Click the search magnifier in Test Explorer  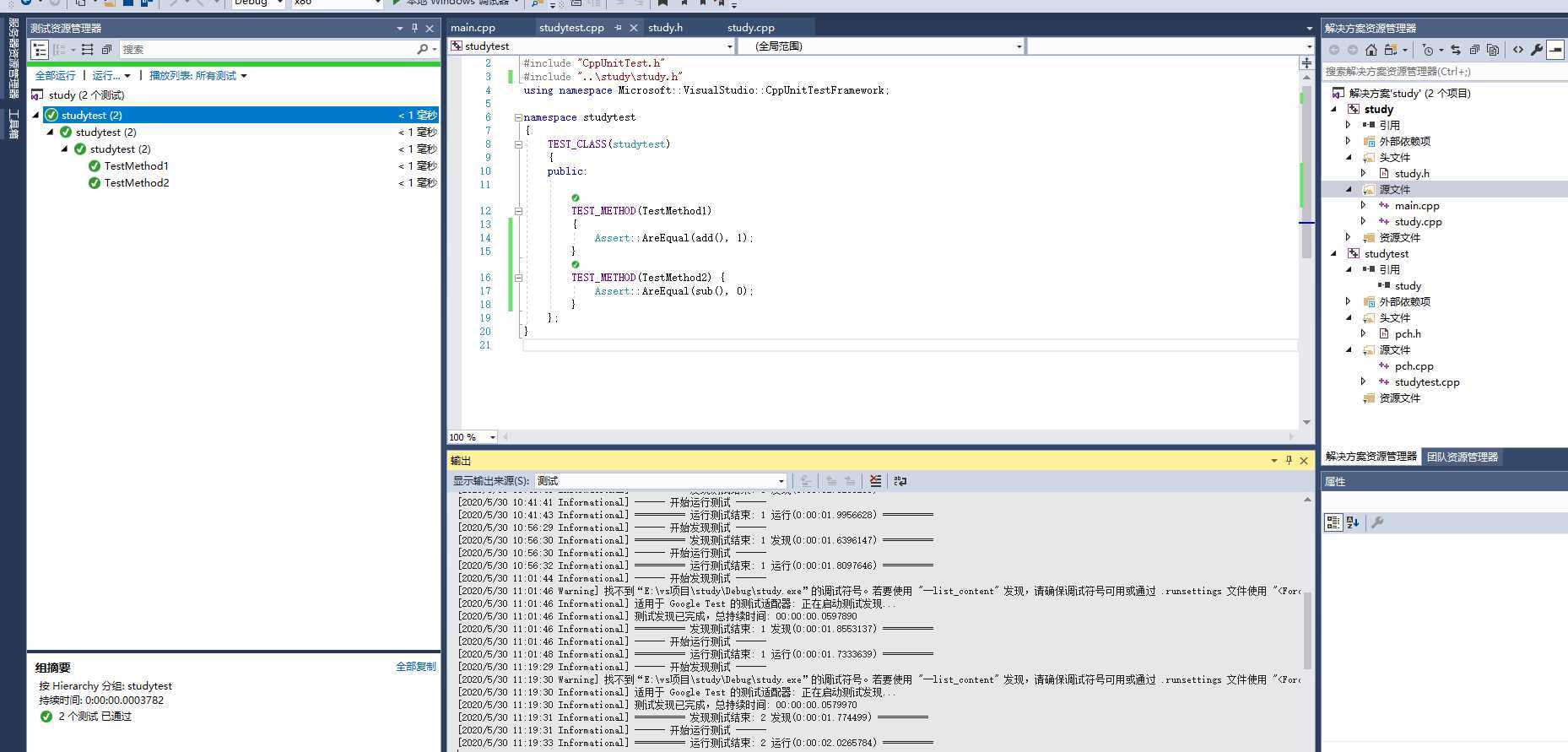423,50
